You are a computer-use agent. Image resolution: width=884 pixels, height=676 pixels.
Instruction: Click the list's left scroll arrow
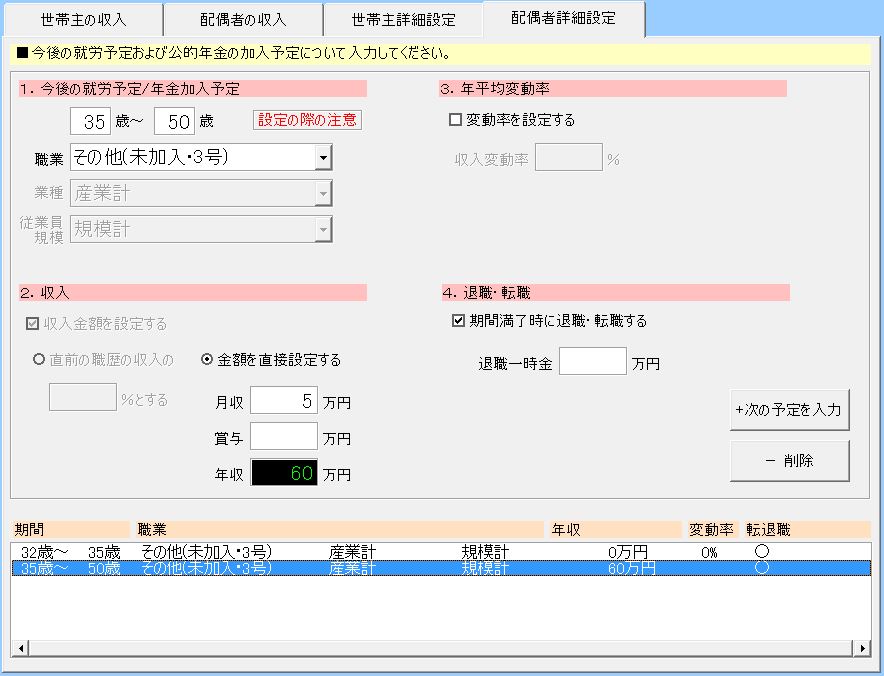19,649
